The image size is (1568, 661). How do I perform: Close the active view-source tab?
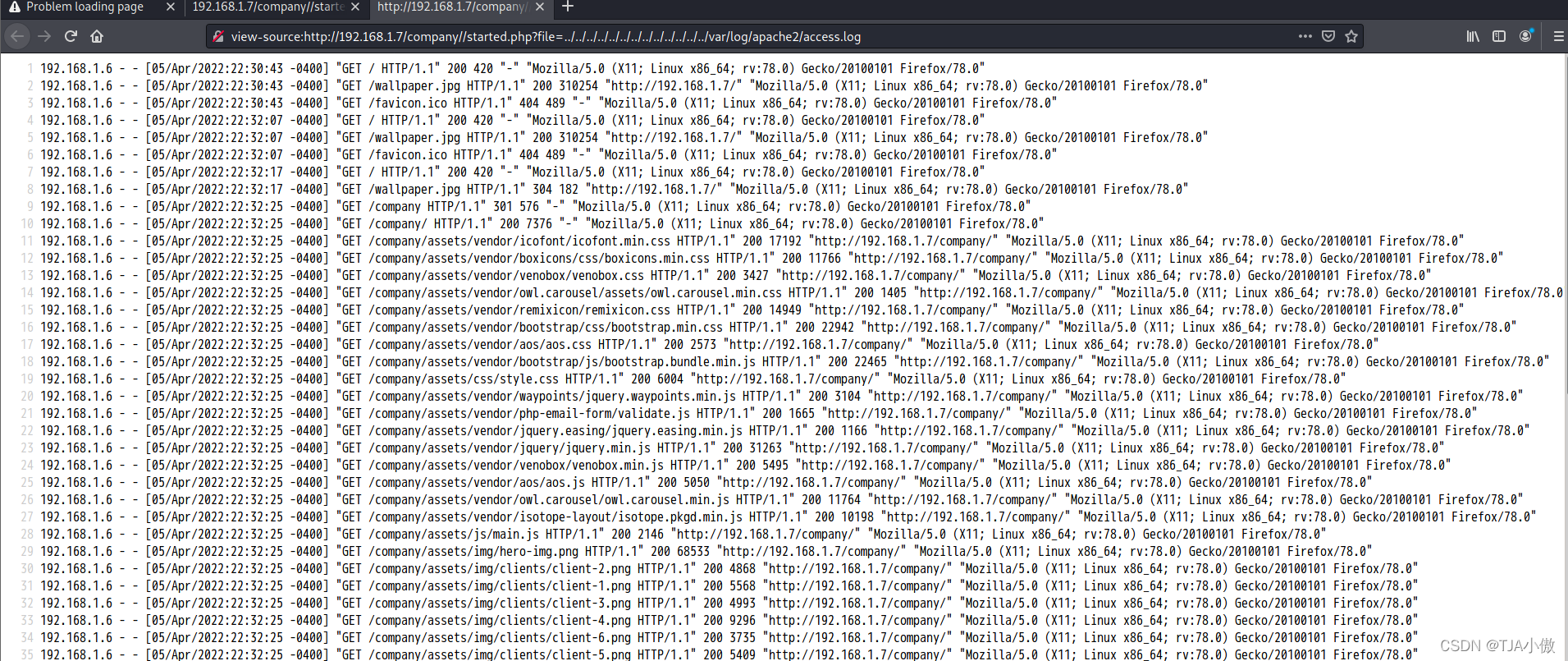click(x=539, y=7)
